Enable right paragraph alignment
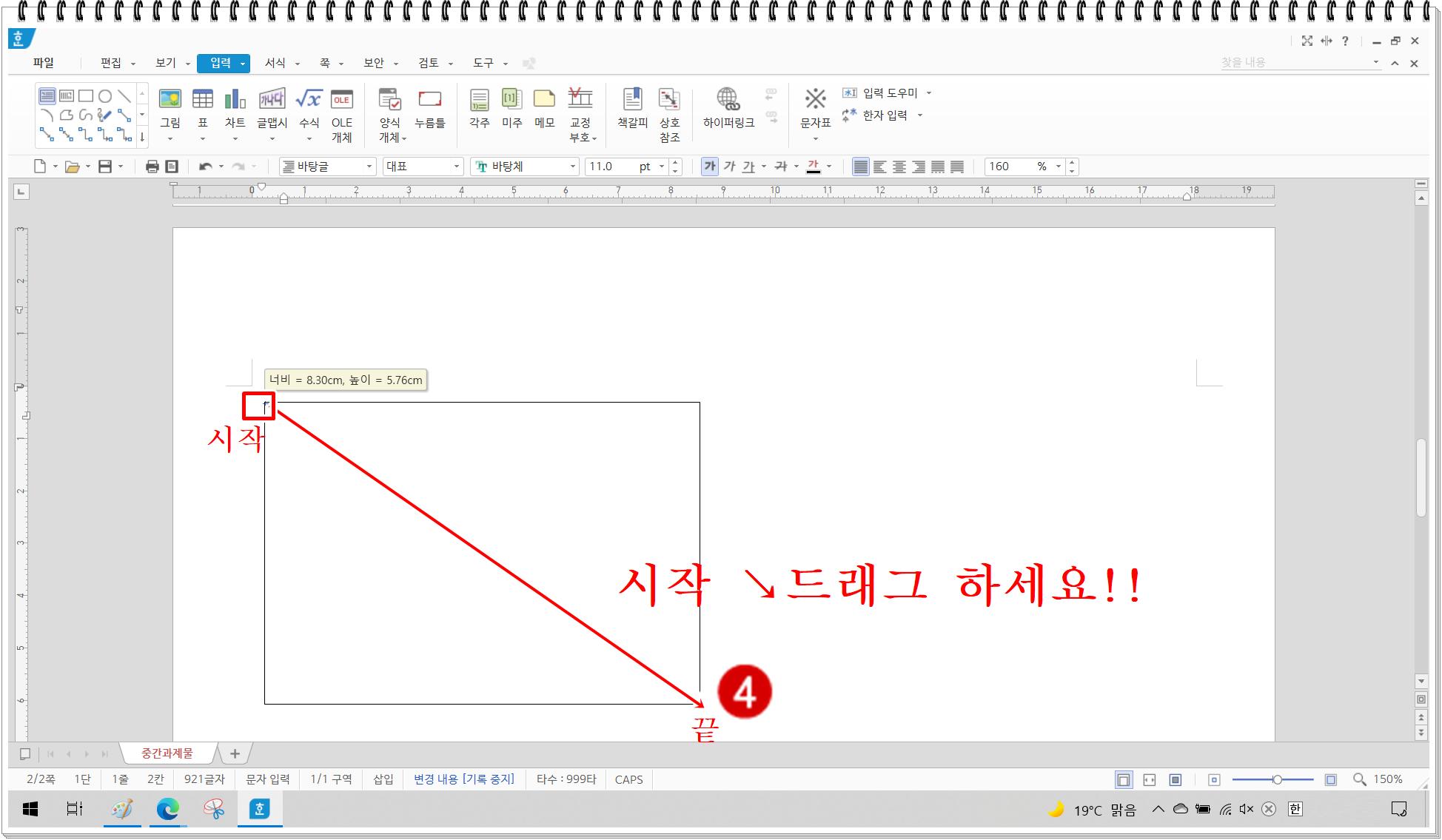 tap(918, 167)
